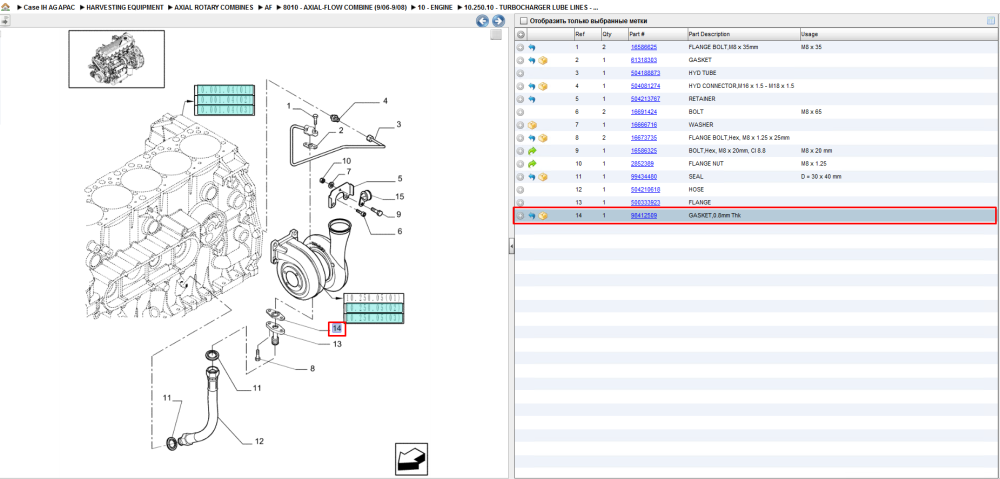Open '8010 - AXIAL-FLOW COMBINE' in the breadcrumb
The image size is (1000, 479).
tap(343, 7)
